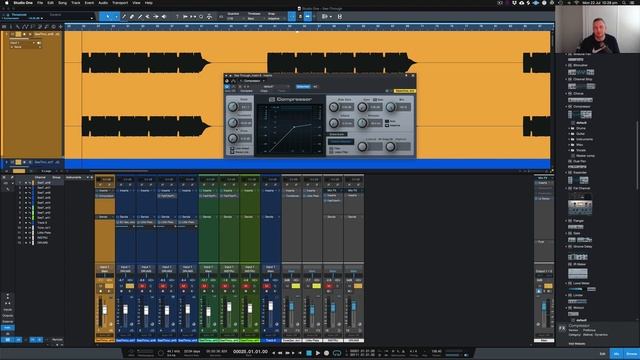Open the Snap mode dropdown
The image size is (640, 360).
[276, 18]
